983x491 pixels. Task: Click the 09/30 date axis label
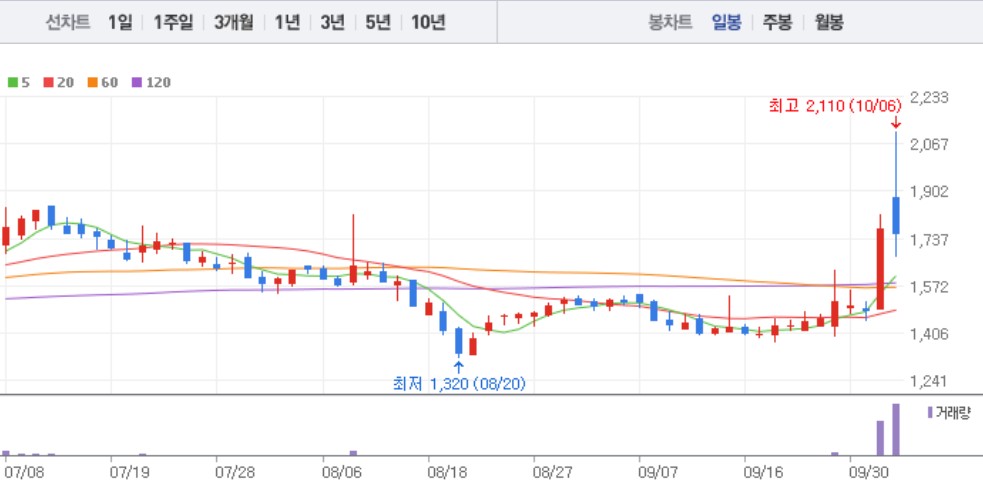pos(867,472)
